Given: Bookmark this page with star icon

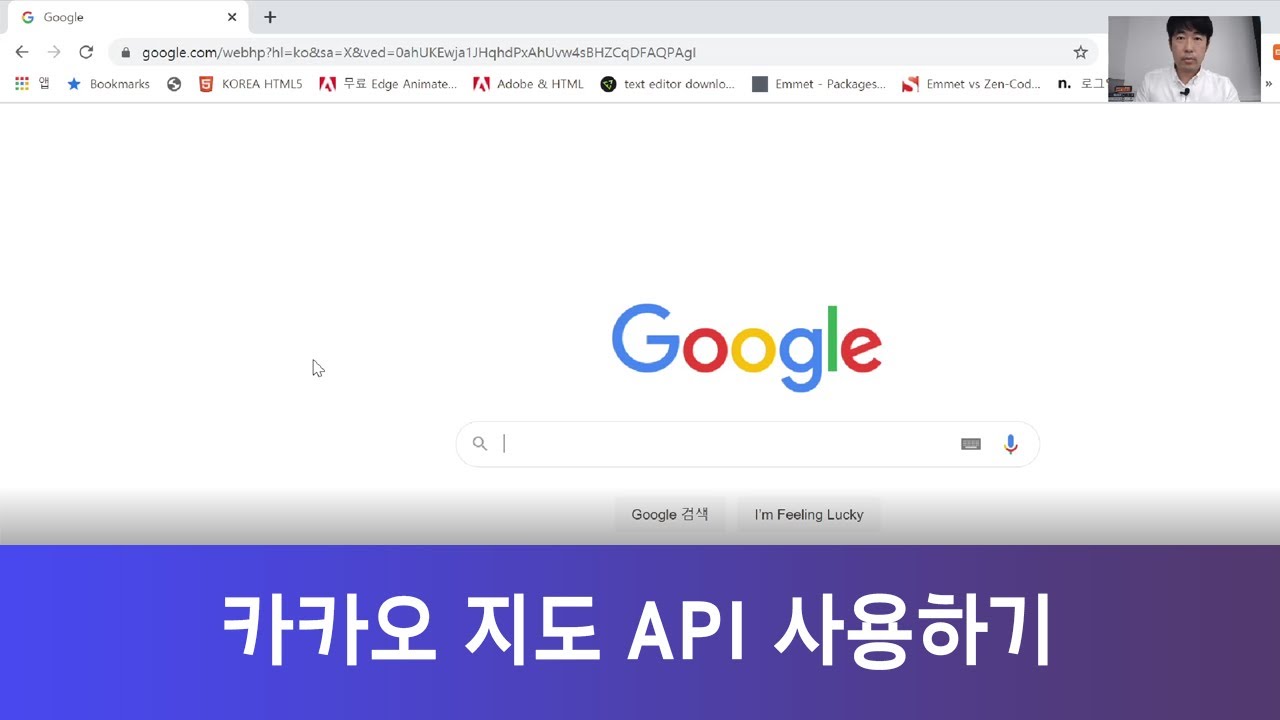Looking at the screenshot, I should click(1080, 52).
